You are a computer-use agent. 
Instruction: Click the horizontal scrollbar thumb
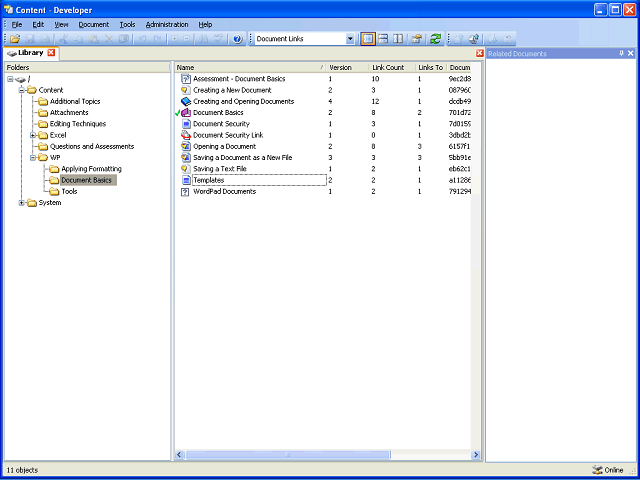click(x=288, y=455)
